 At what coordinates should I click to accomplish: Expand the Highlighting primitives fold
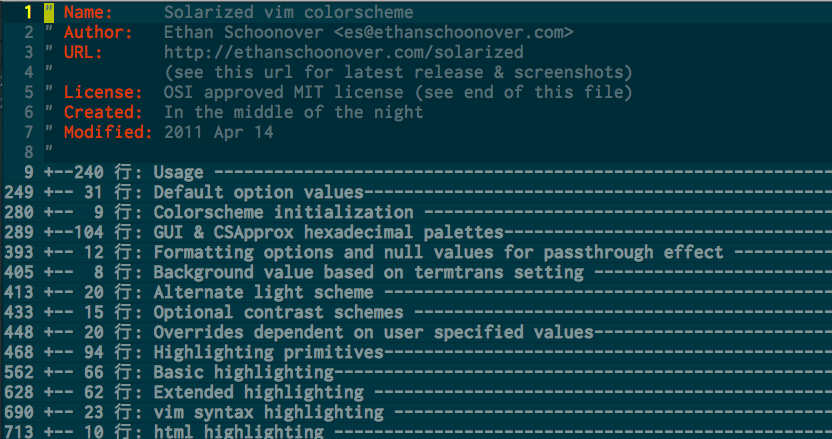tap(438, 352)
